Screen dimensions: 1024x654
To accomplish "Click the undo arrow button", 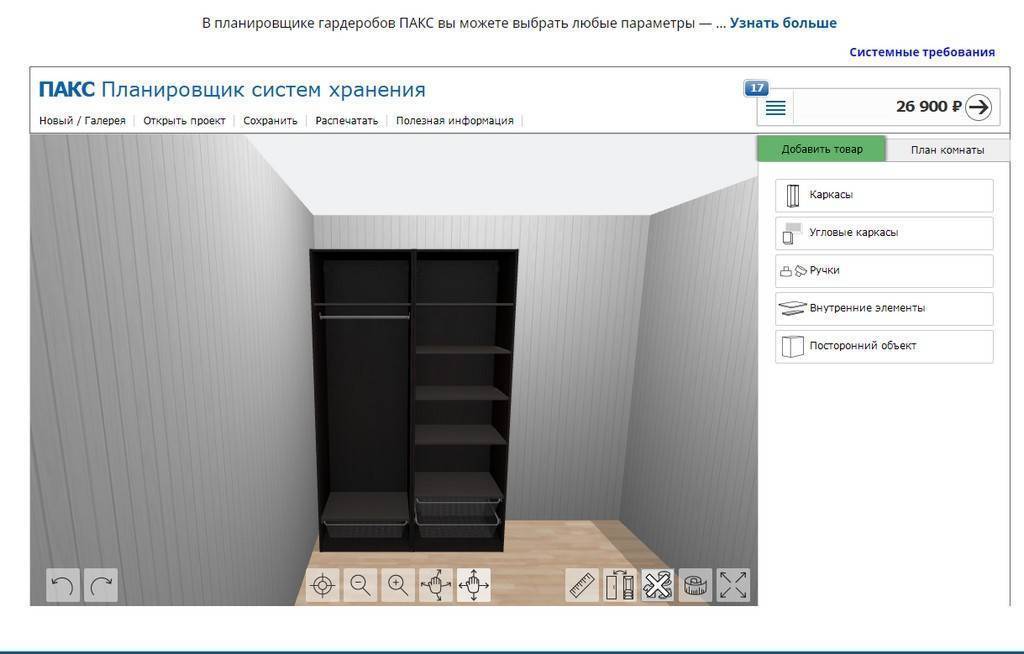I will point(62,585).
